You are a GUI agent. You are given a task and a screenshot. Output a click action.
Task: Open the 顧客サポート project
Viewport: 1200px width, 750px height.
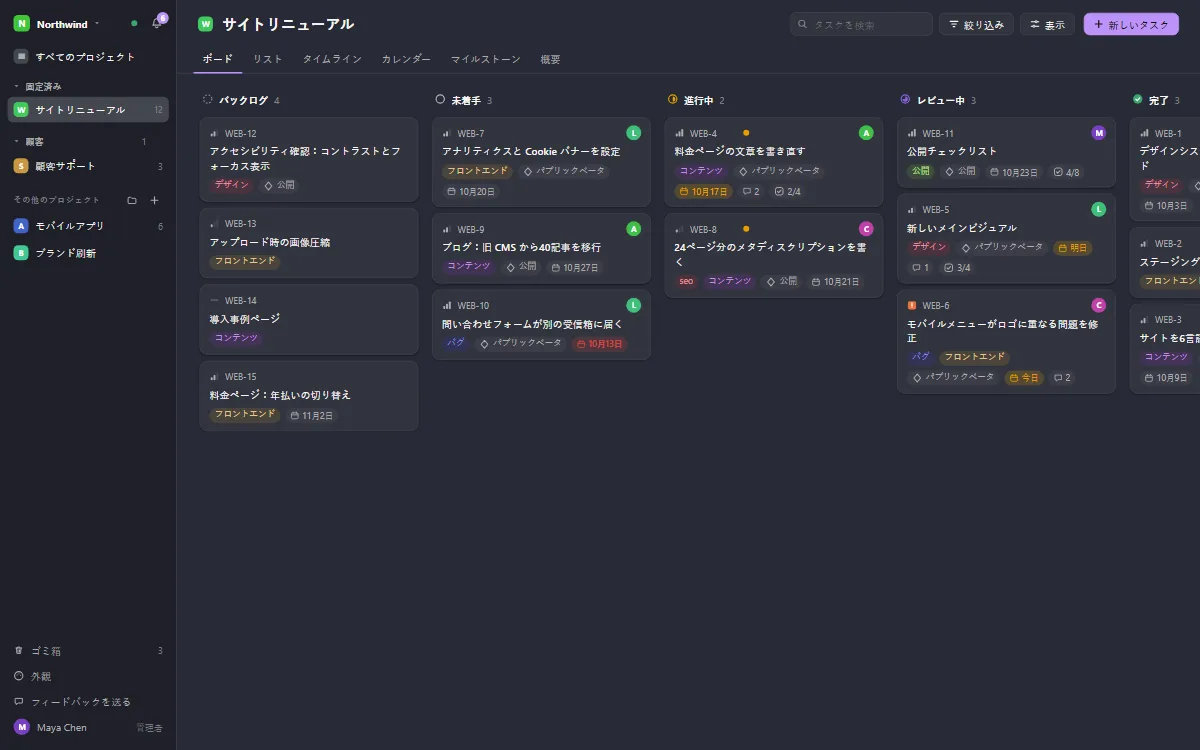[x=88, y=166]
